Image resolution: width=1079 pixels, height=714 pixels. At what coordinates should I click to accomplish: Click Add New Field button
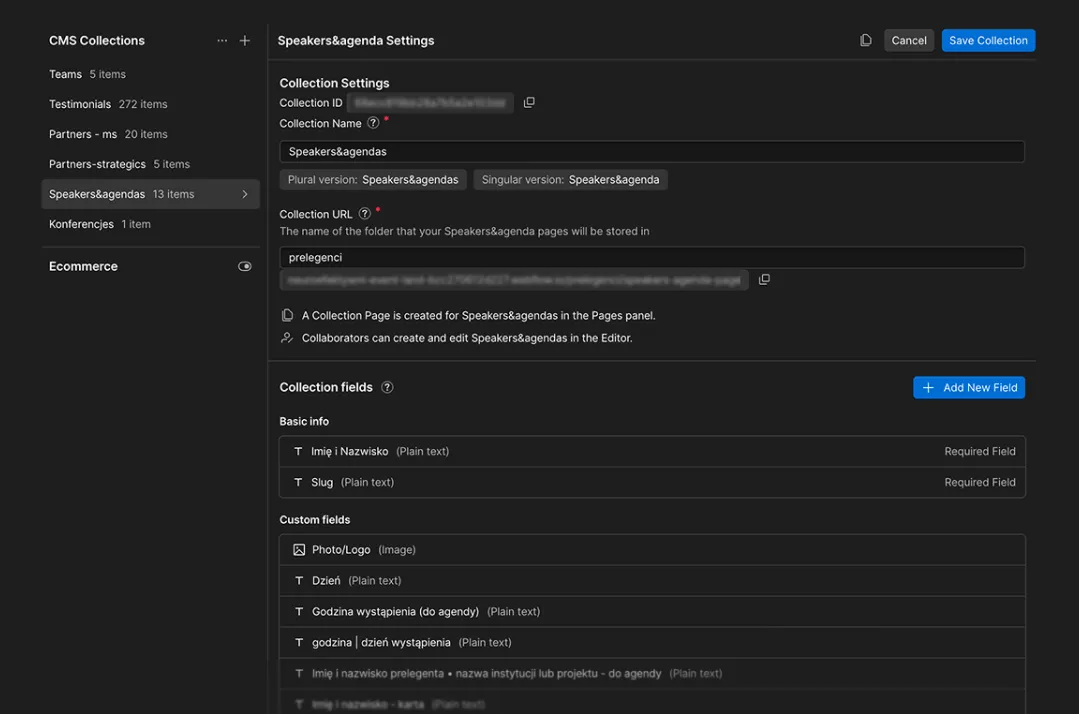968,388
